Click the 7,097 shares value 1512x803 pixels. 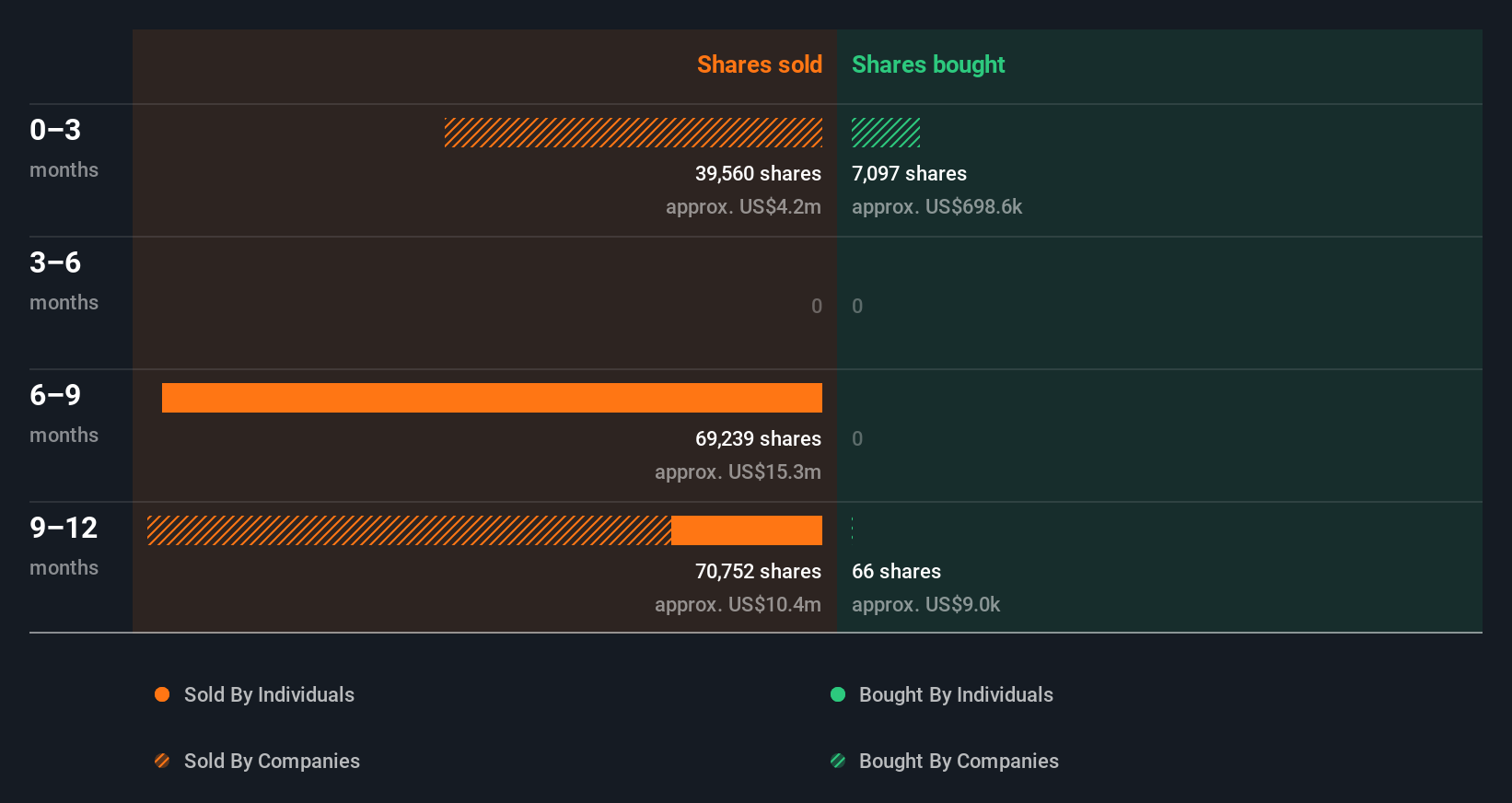[909, 173]
